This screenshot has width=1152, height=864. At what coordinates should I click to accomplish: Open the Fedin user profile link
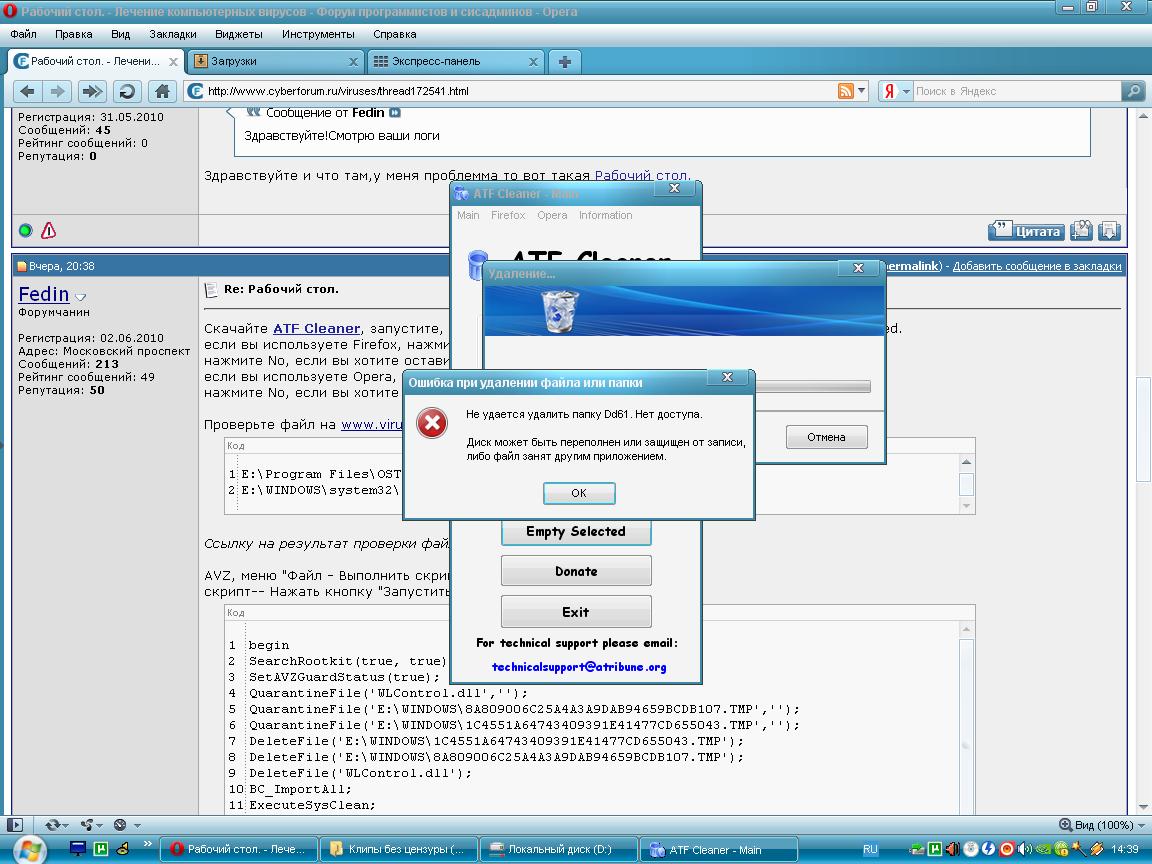pyautogui.click(x=43, y=294)
